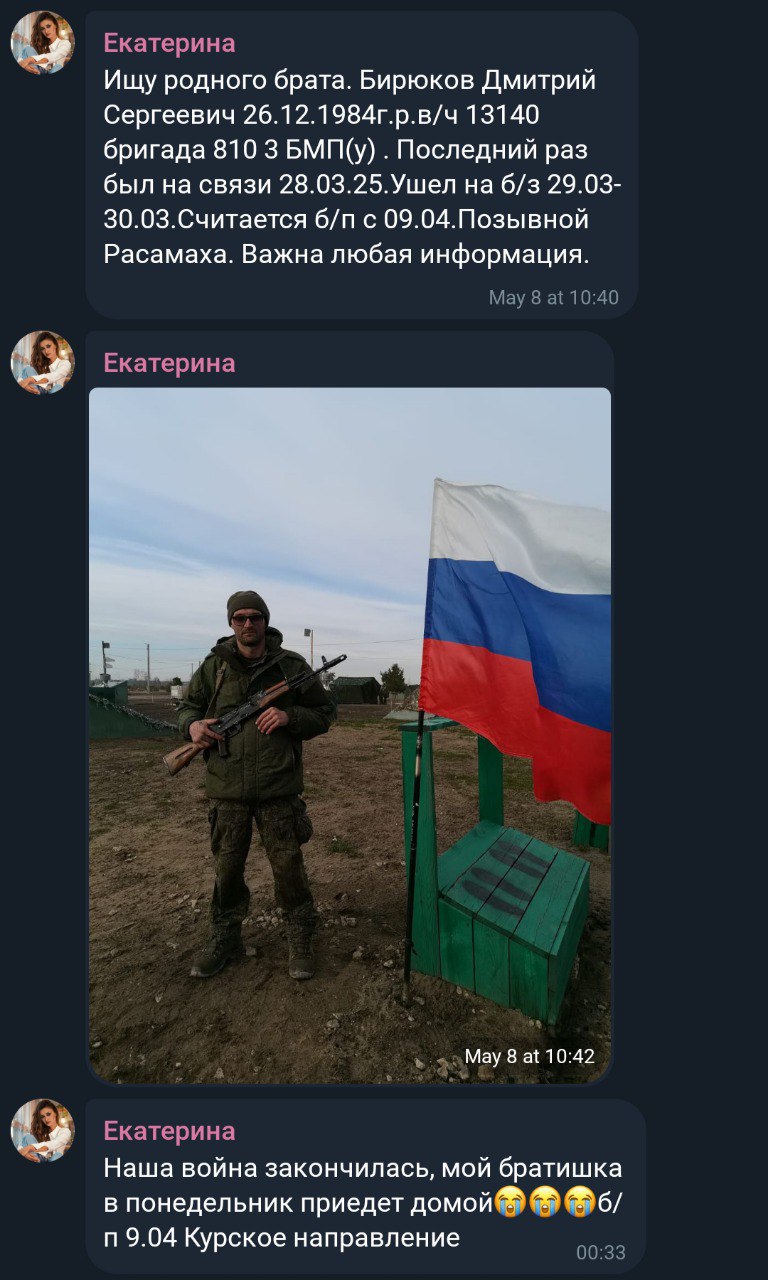Click the avatar beside the last message
This screenshot has height=1280, width=768.
click(x=43, y=1131)
